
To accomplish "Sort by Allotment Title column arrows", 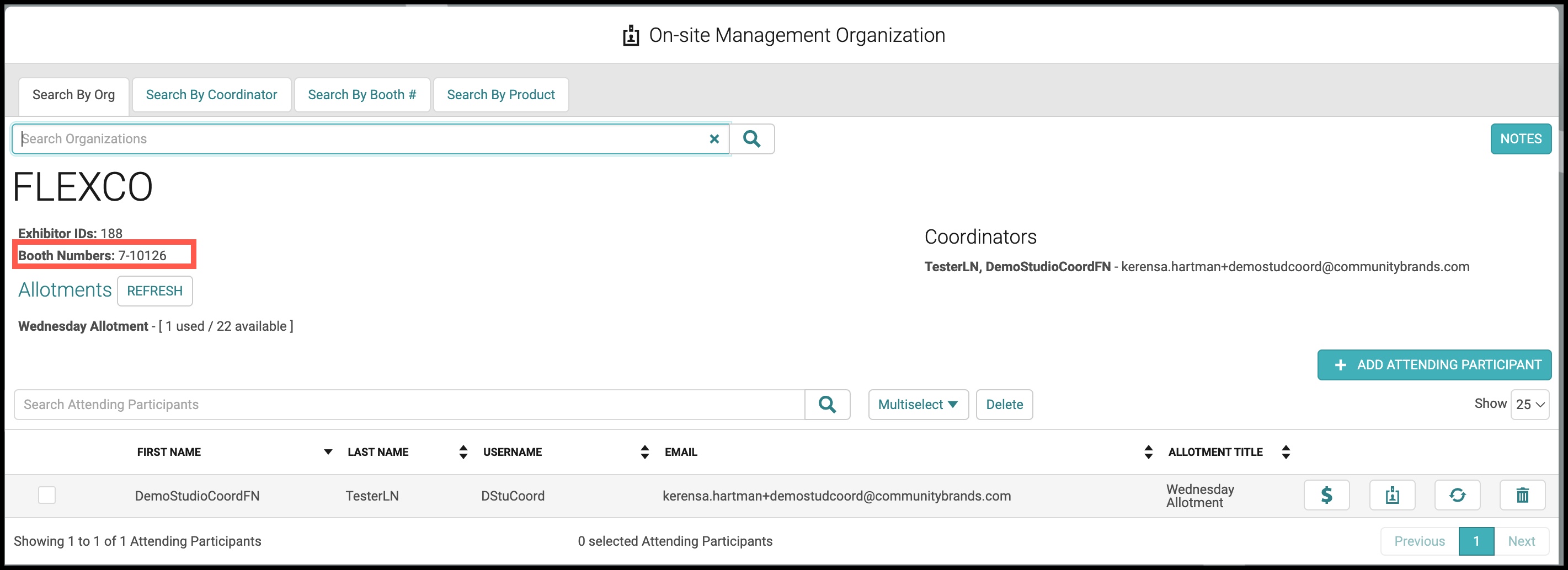I will point(1286,452).
